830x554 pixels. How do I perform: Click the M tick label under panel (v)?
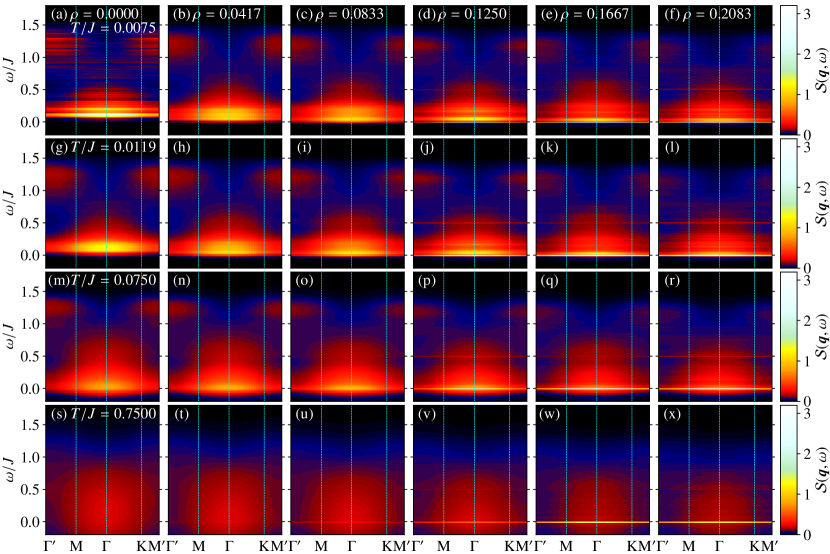click(444, 546)
